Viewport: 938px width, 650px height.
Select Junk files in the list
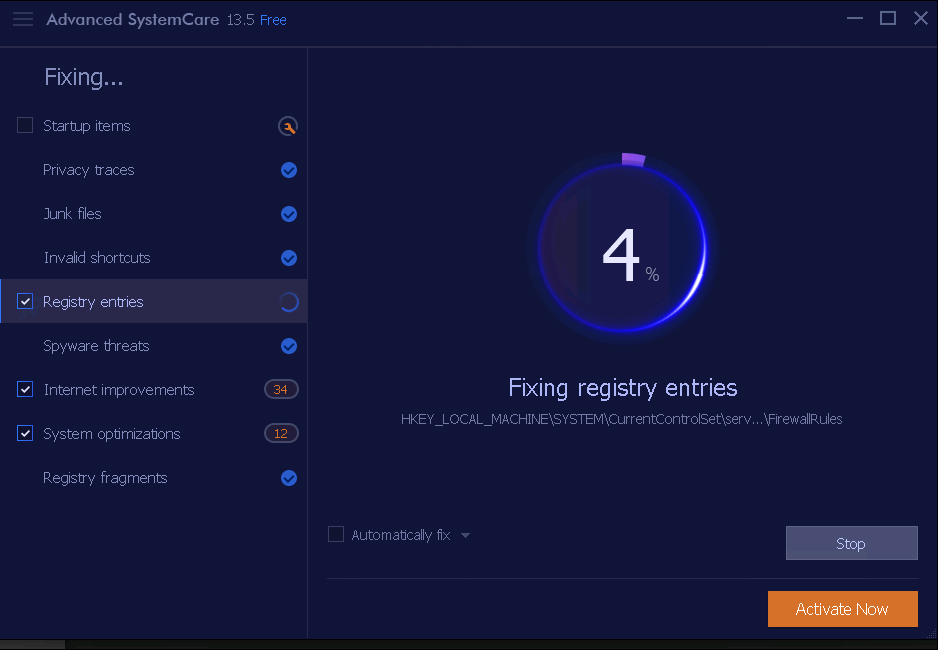(x=154, y=213)
